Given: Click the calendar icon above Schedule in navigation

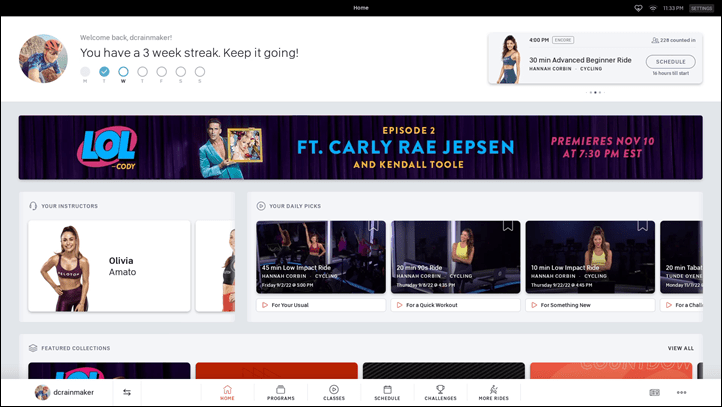Looking at the screenshot, I should [387, 390].
